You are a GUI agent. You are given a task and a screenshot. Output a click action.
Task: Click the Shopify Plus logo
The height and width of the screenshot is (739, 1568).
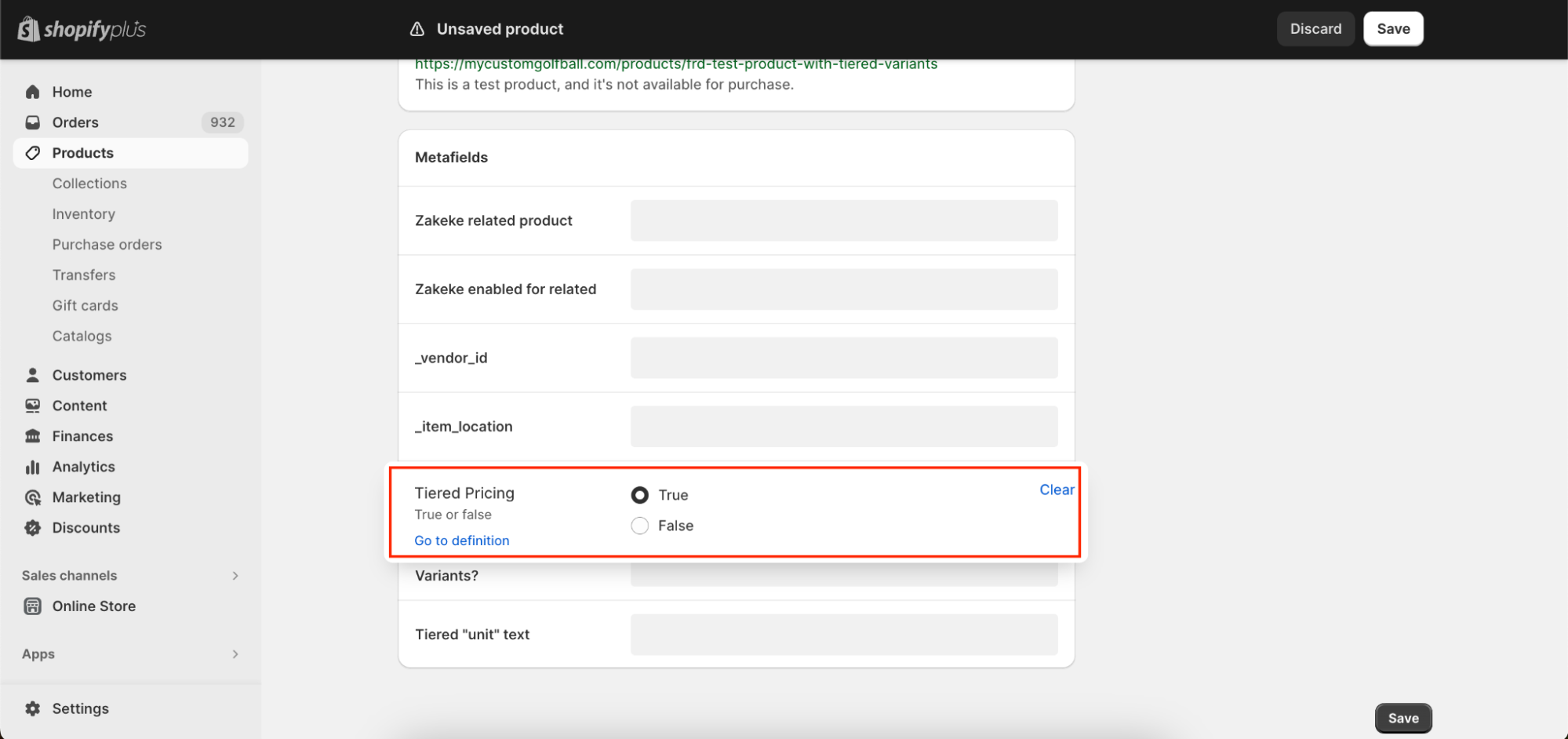point(82,30)
